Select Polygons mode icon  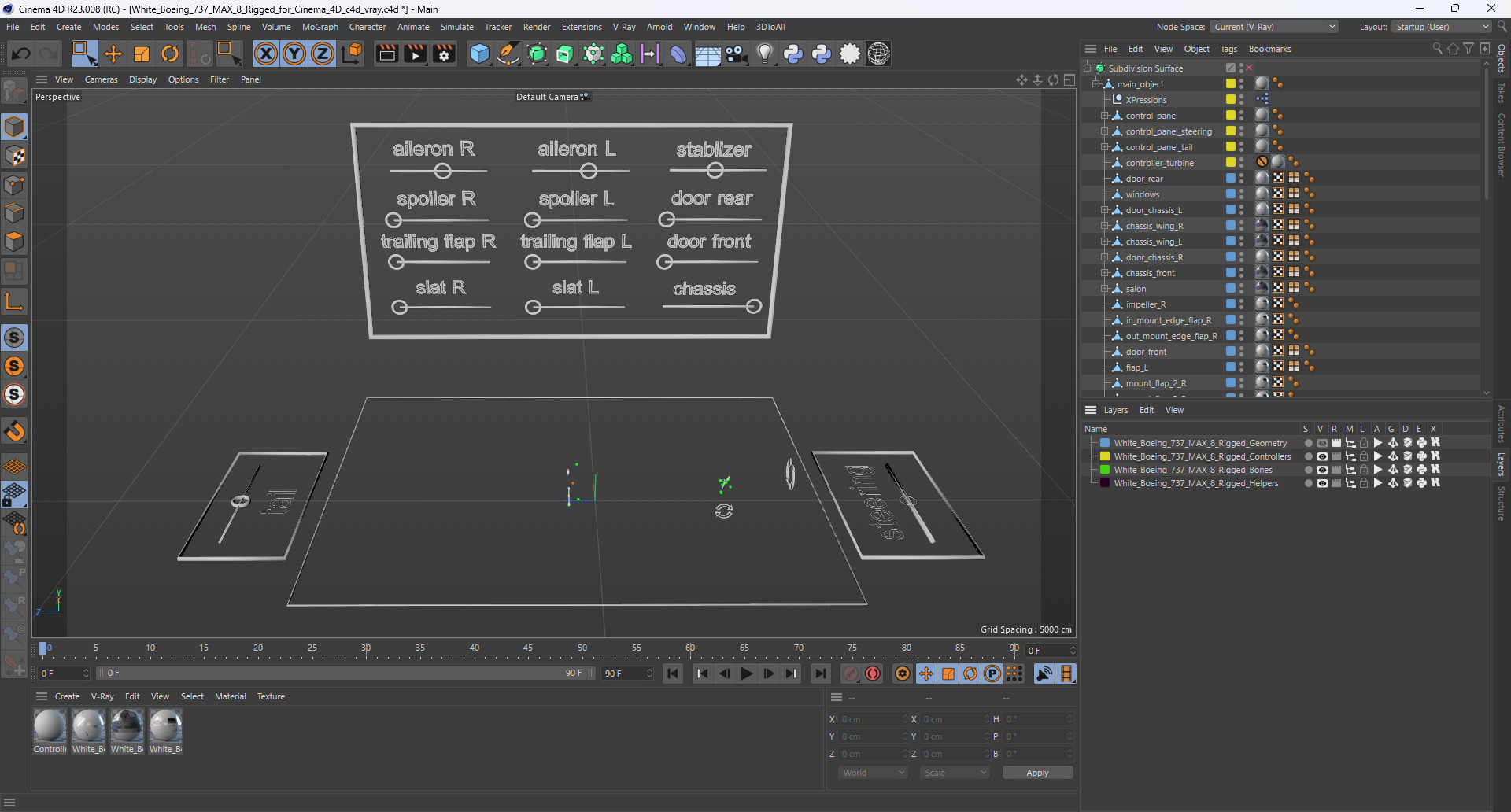click(x=14, y=242)
